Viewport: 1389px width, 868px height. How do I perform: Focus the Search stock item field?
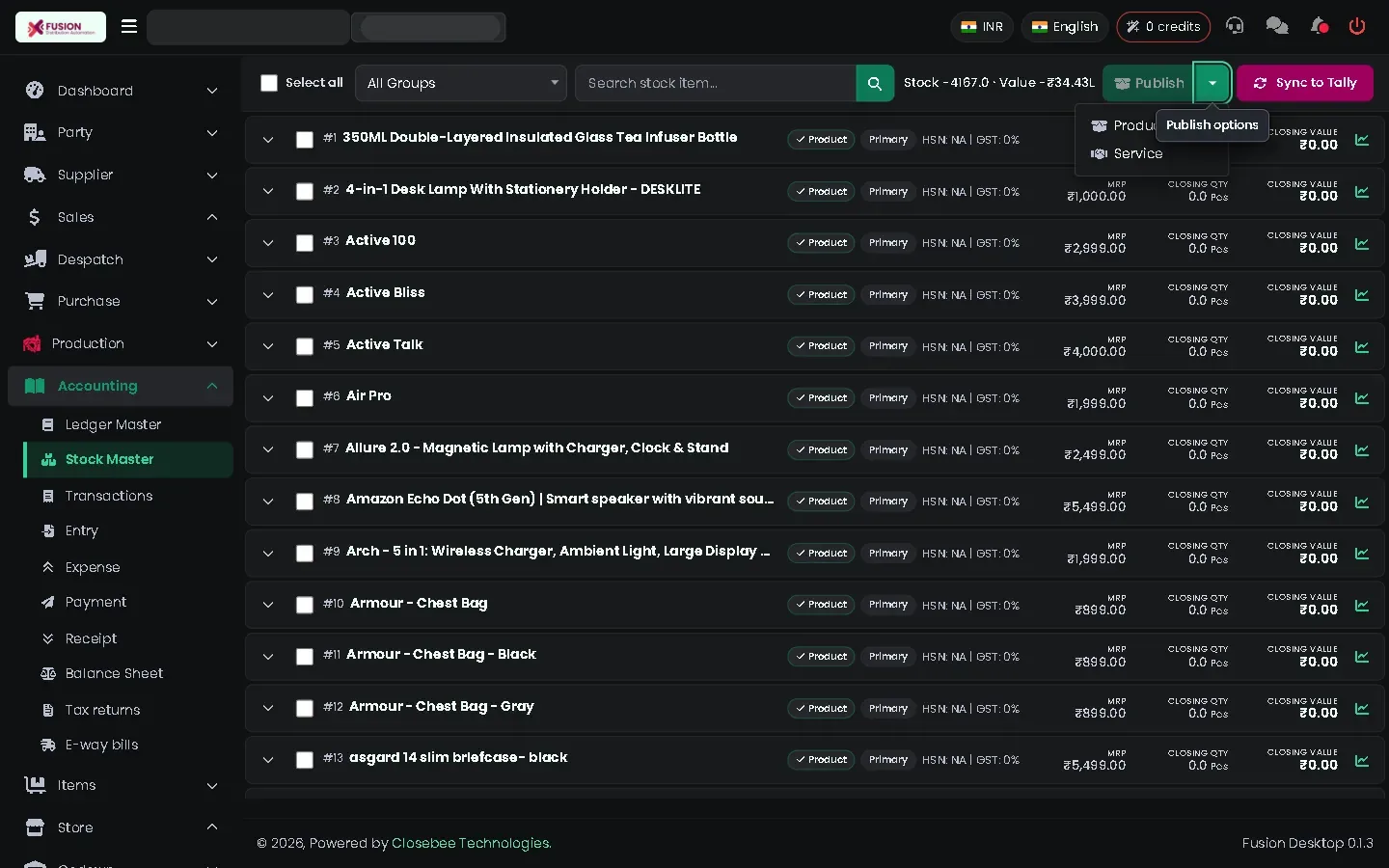[x=716, y=83]
